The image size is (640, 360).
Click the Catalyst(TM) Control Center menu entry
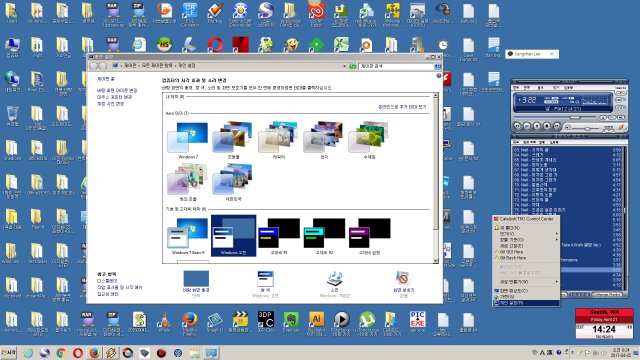[526, 219]
